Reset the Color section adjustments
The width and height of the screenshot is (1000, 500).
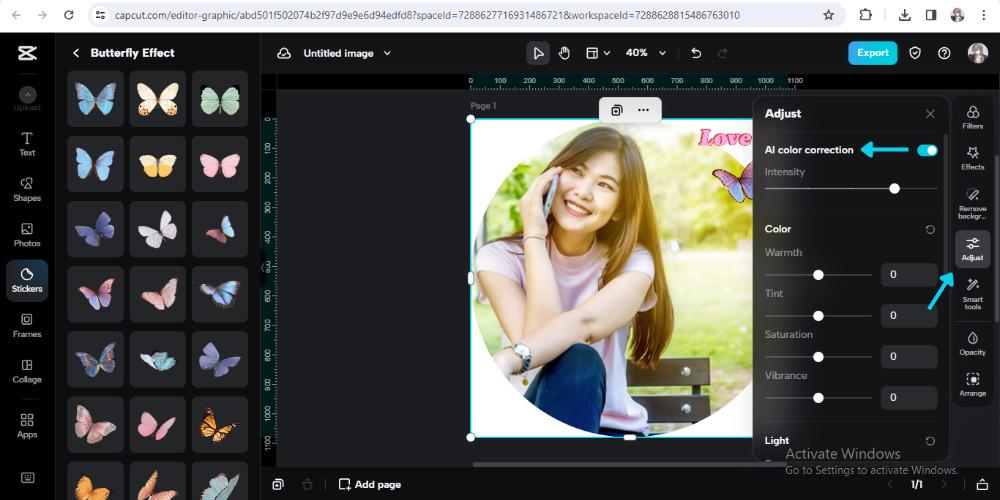[930, 230]
